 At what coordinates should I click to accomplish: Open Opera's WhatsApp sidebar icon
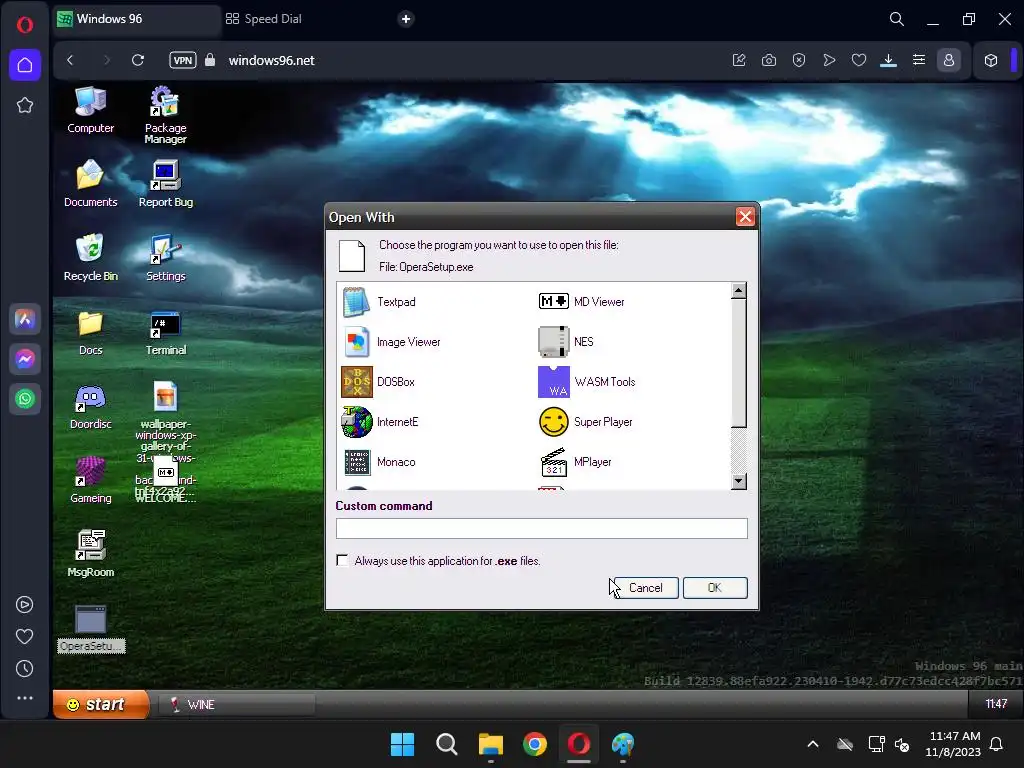(x=25, y=398)
